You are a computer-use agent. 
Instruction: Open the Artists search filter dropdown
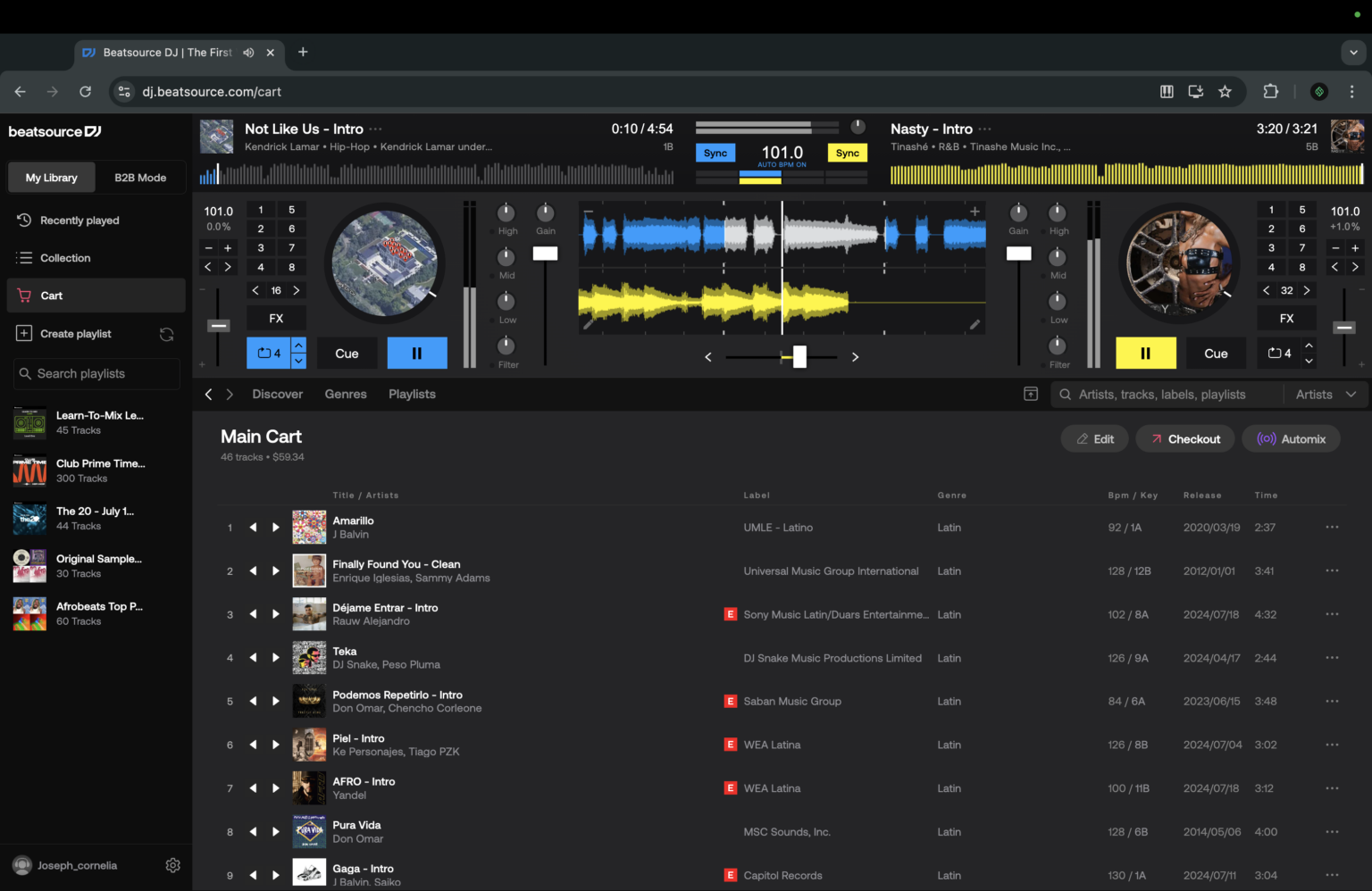1326,394
